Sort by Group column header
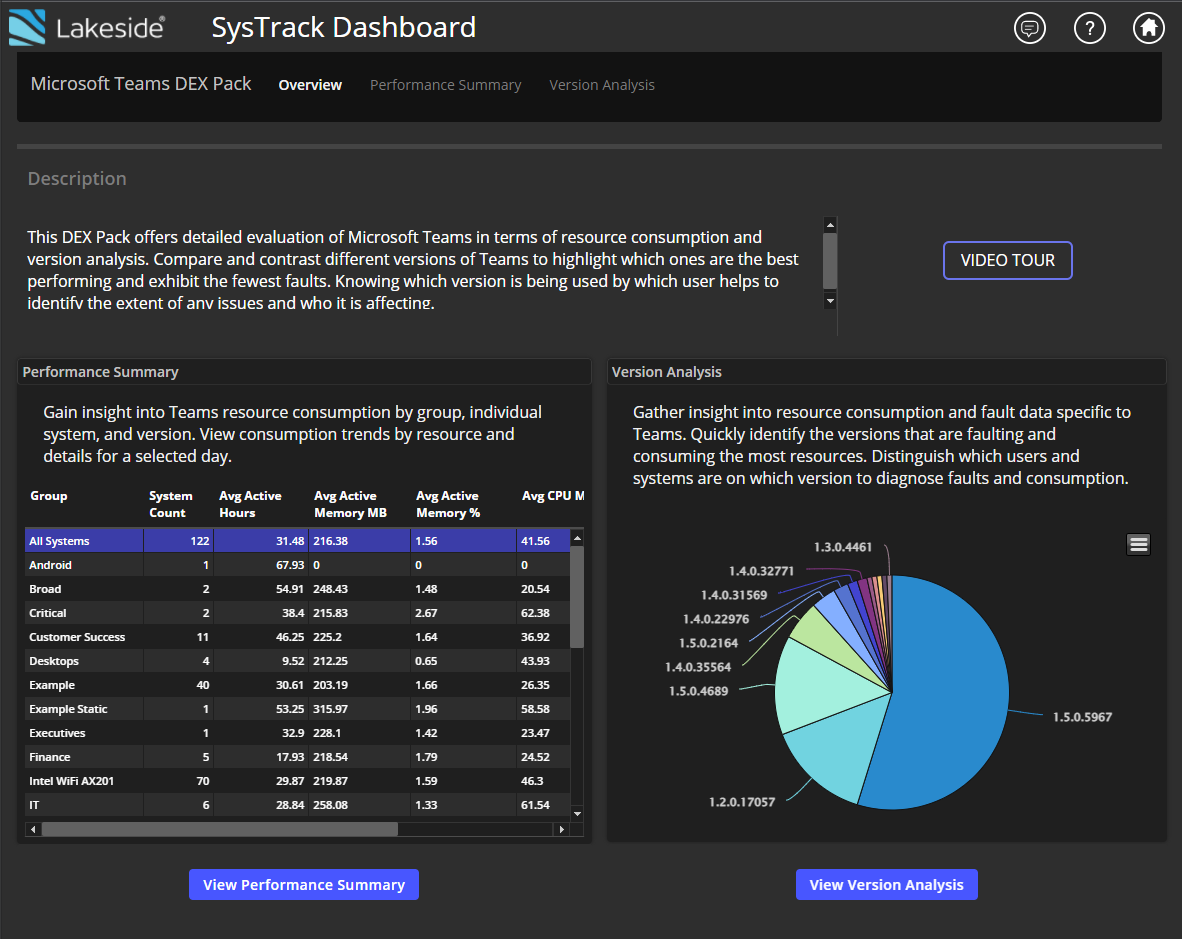 coord(49,496)
